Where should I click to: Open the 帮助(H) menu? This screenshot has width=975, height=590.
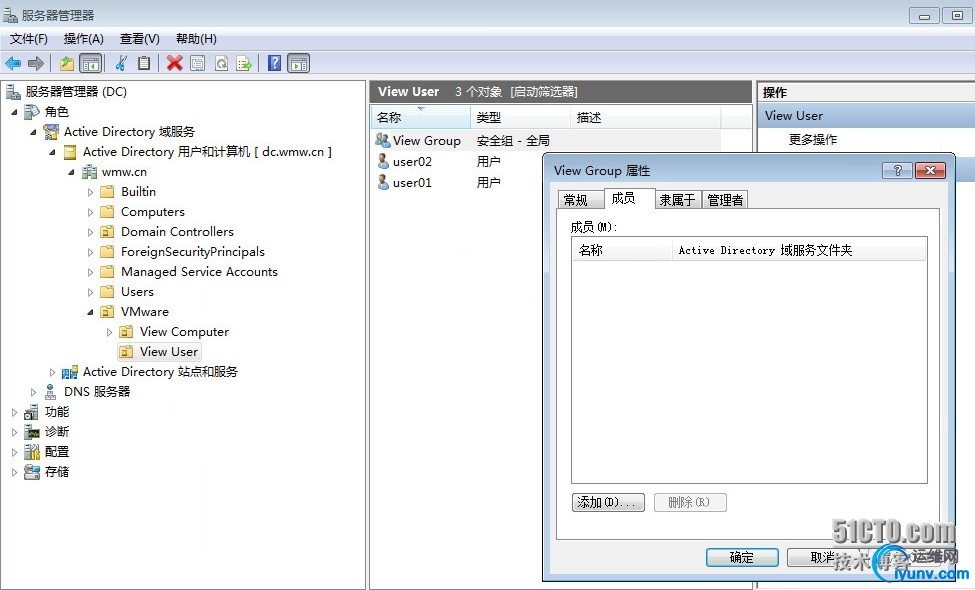pyautogui.click(x=196, y=39)
